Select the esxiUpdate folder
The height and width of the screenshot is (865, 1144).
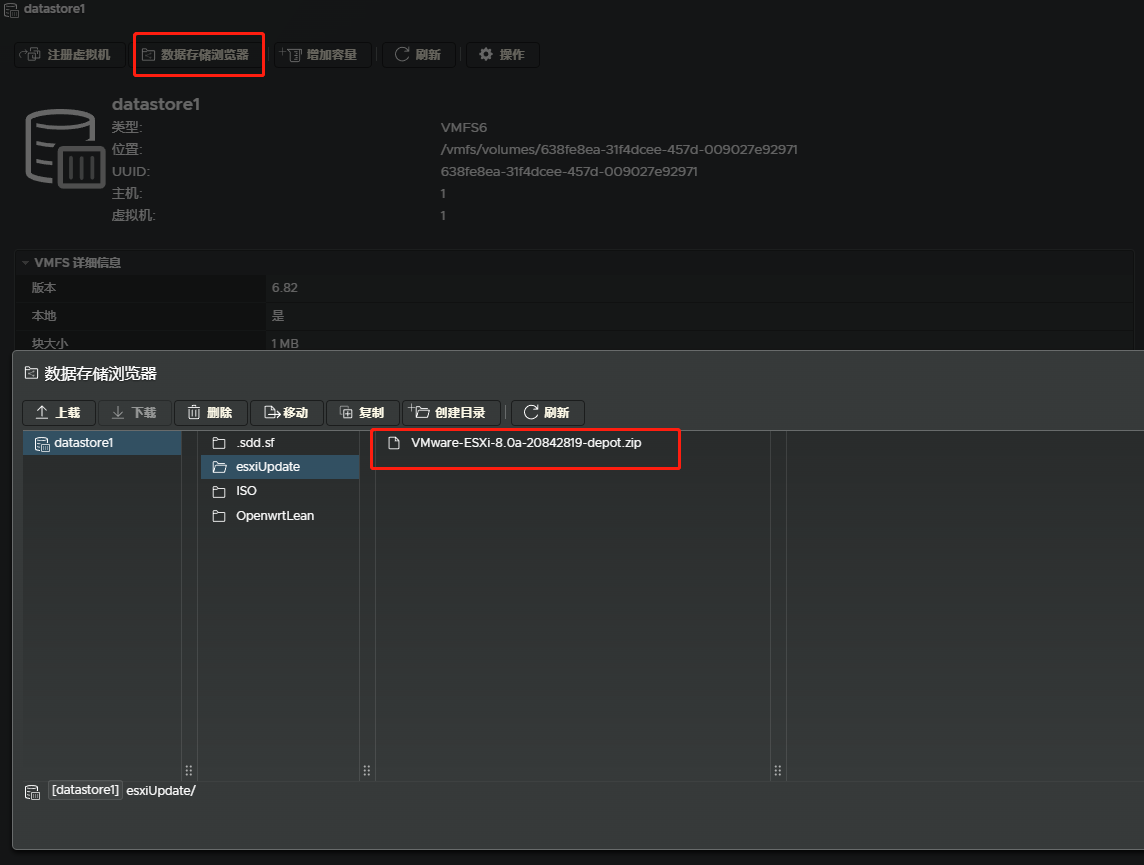coord(267,467)
